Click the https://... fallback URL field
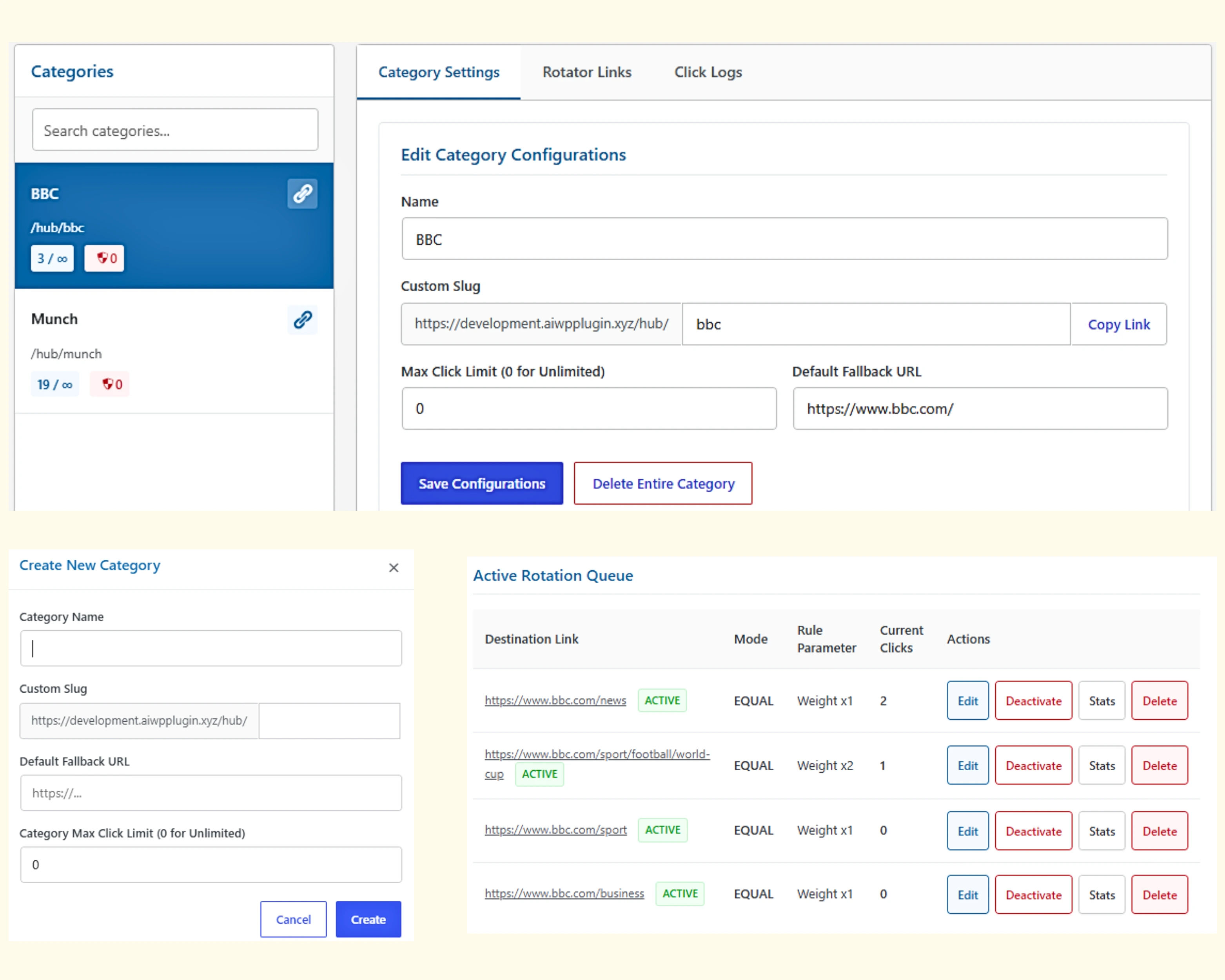This screenshot has height=980, width=1225. click(211, 793)
